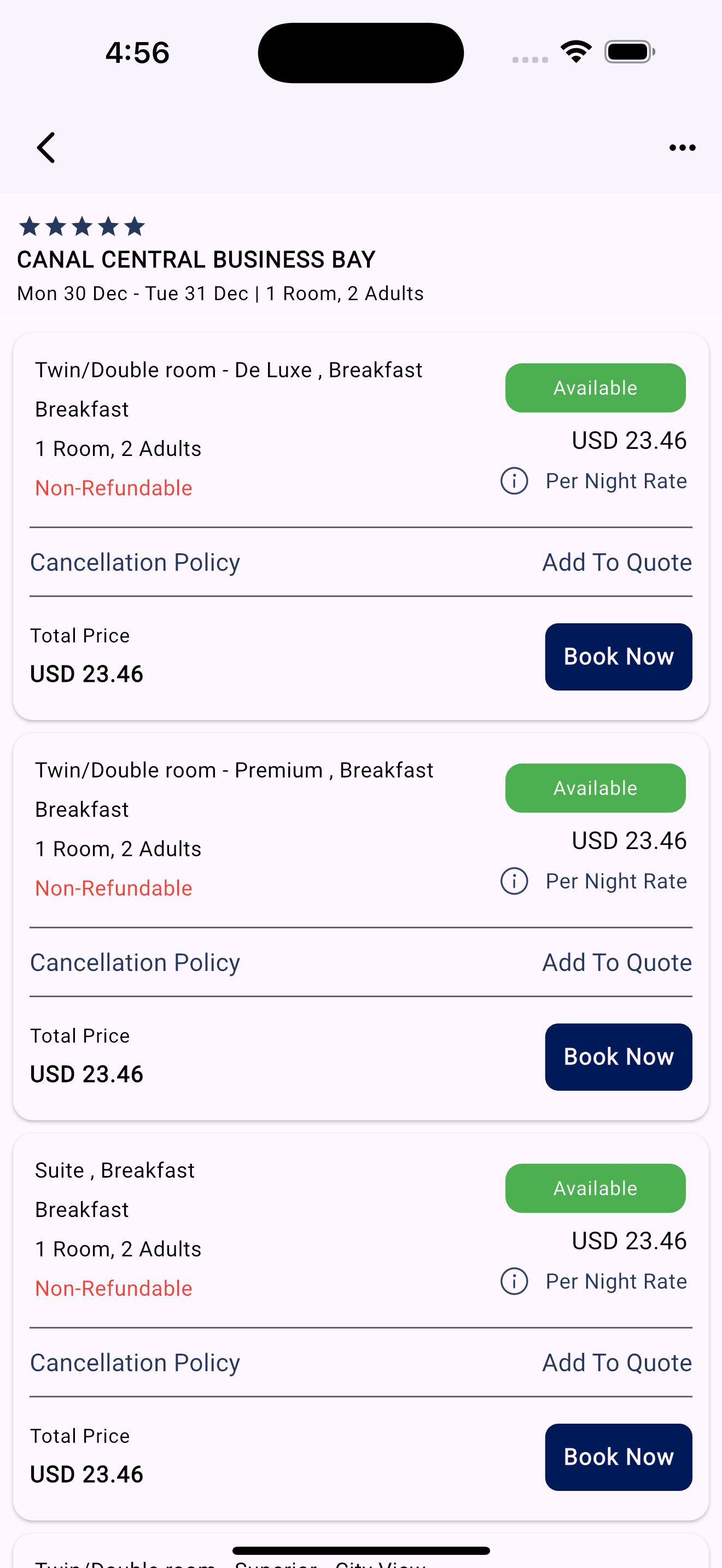Tap info icon for De Luxe room rate
The image size is (722, 1568).
(514, 481)
